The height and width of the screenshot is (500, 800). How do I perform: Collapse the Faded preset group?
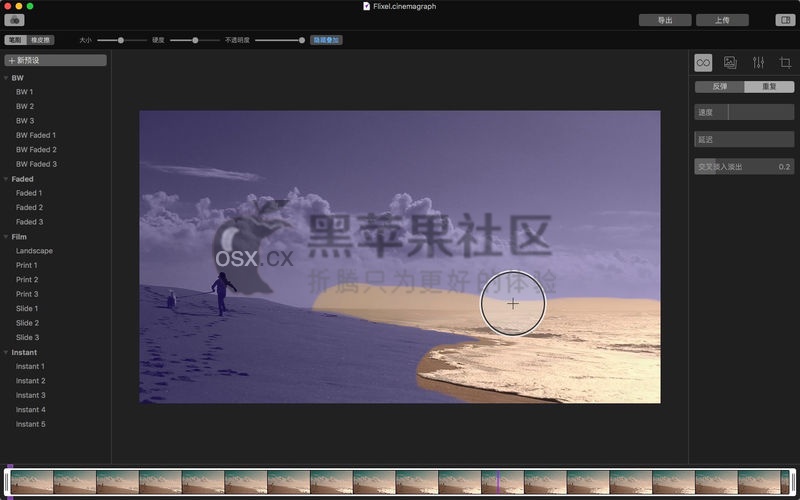coord(6,179)
